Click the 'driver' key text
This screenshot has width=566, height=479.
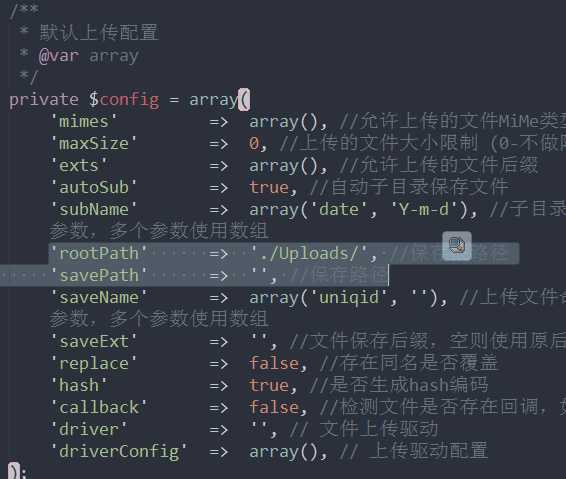click(89, 430)
